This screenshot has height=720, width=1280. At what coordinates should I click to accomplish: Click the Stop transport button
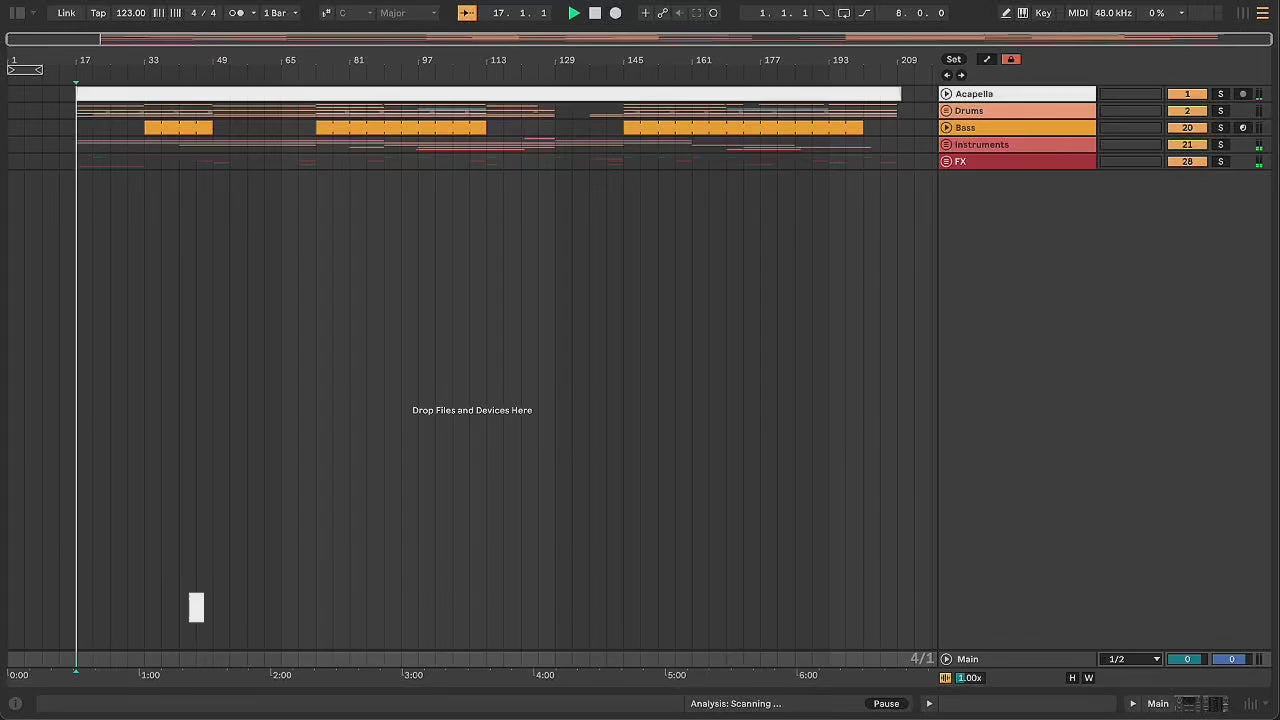pos(595,13)
